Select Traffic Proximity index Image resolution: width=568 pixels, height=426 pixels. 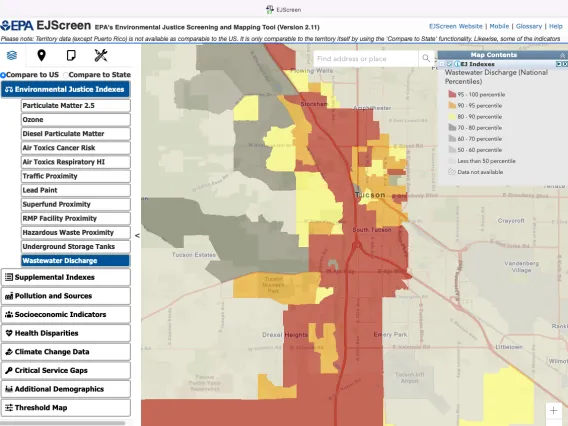click(x=76, y=176)
